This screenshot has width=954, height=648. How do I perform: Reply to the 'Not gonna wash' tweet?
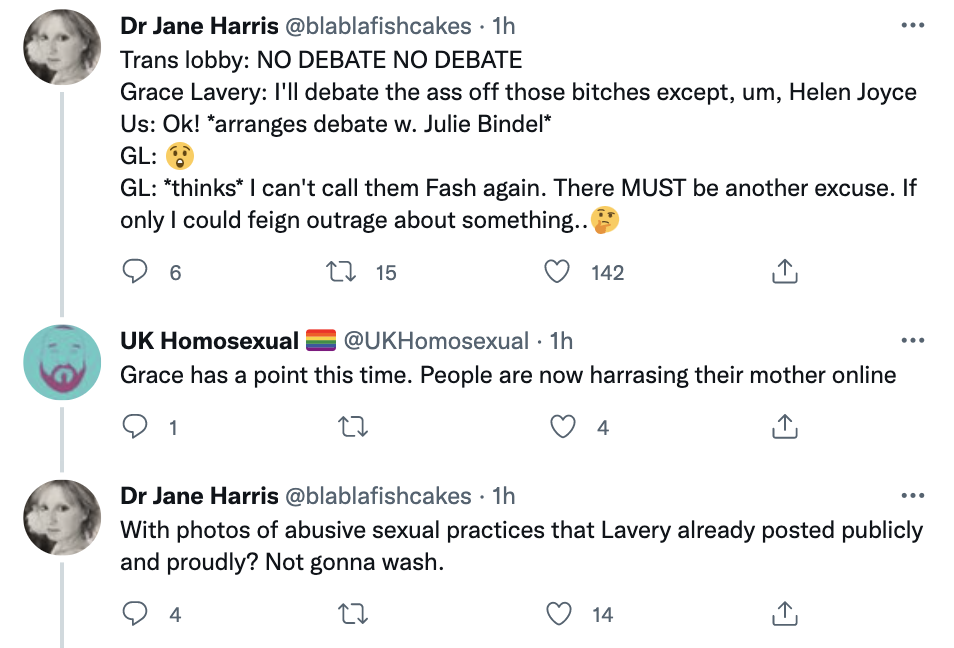pyautogui.click(x=135, y=614)
